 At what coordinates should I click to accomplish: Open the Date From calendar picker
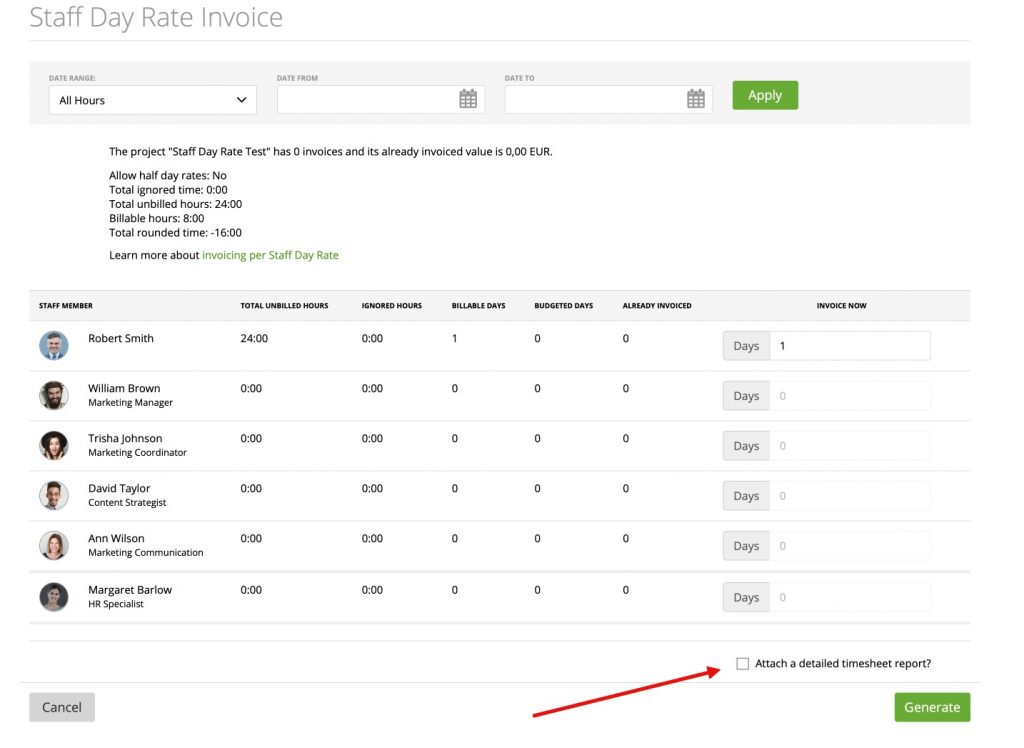pos(468,98)
